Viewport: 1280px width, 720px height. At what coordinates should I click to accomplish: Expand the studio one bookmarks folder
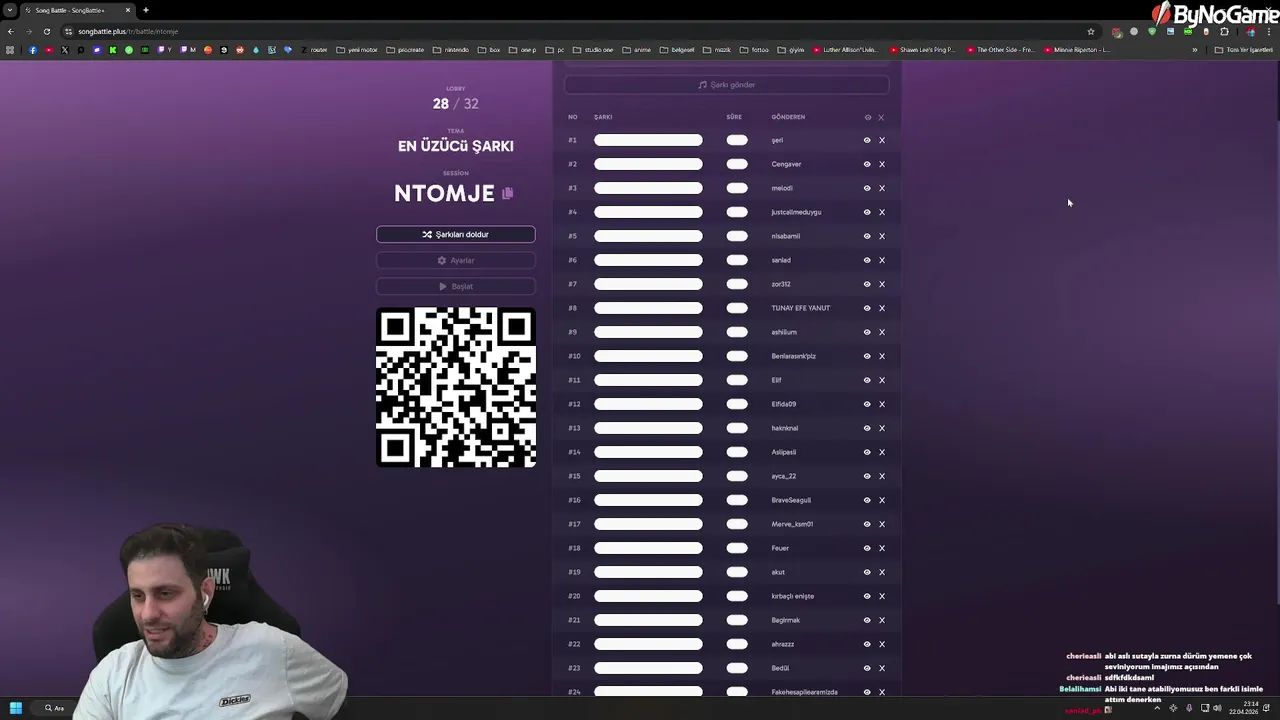point(593,50)
